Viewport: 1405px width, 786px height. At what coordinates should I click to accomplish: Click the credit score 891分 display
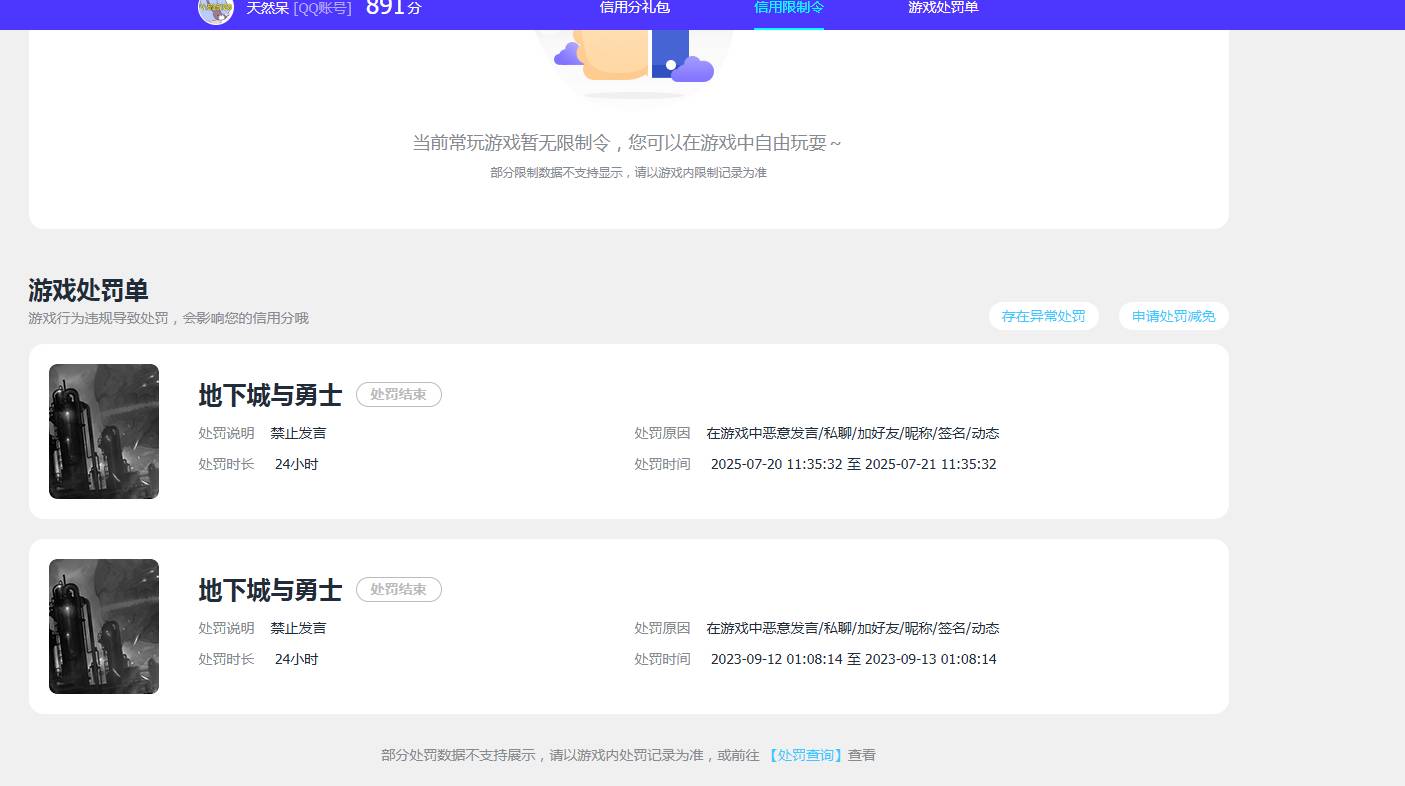[x=391, y=10]
